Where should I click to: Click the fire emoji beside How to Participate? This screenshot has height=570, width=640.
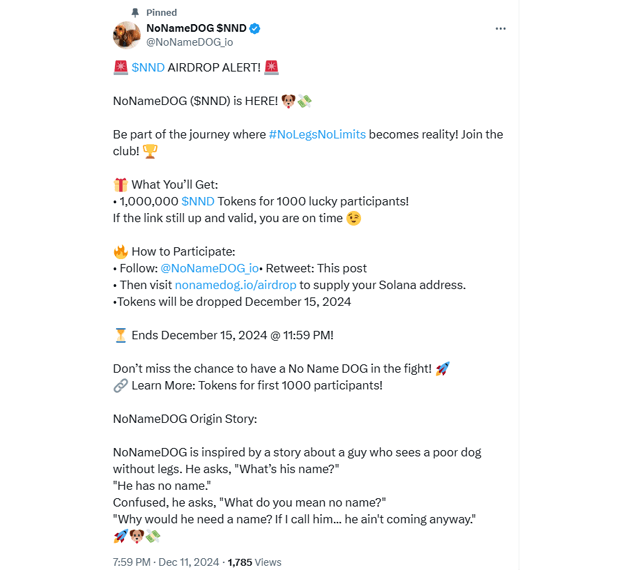coord(120,252)
